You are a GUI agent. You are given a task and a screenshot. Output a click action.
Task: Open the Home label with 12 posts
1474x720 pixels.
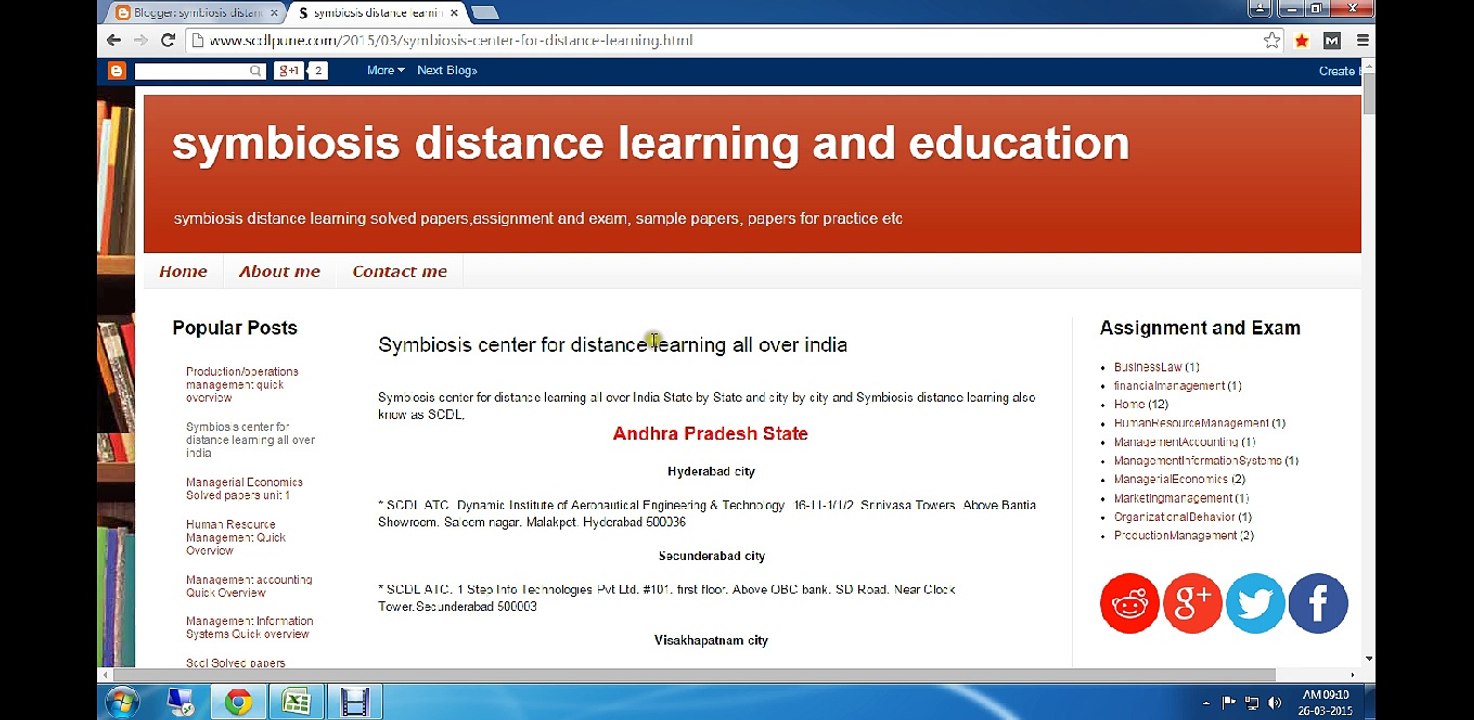click(x=1129, y=404)
